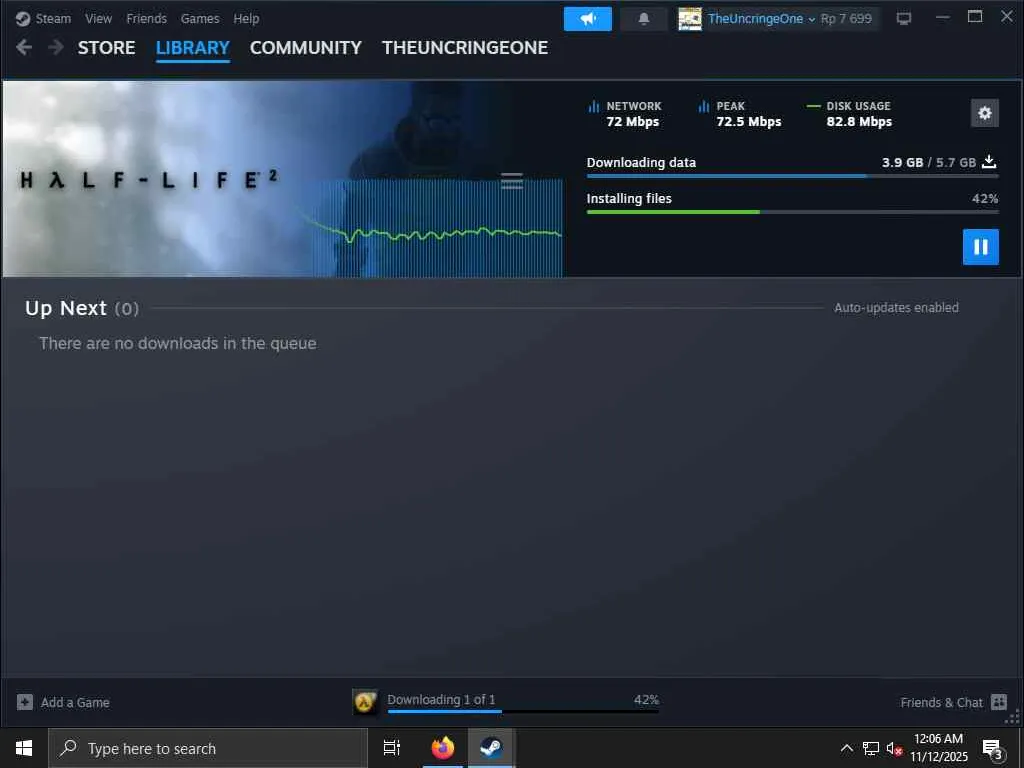Click the Half-Life 2 icon in bottom bar
The image size is (1024, 768).
click(x=364, y=703)
